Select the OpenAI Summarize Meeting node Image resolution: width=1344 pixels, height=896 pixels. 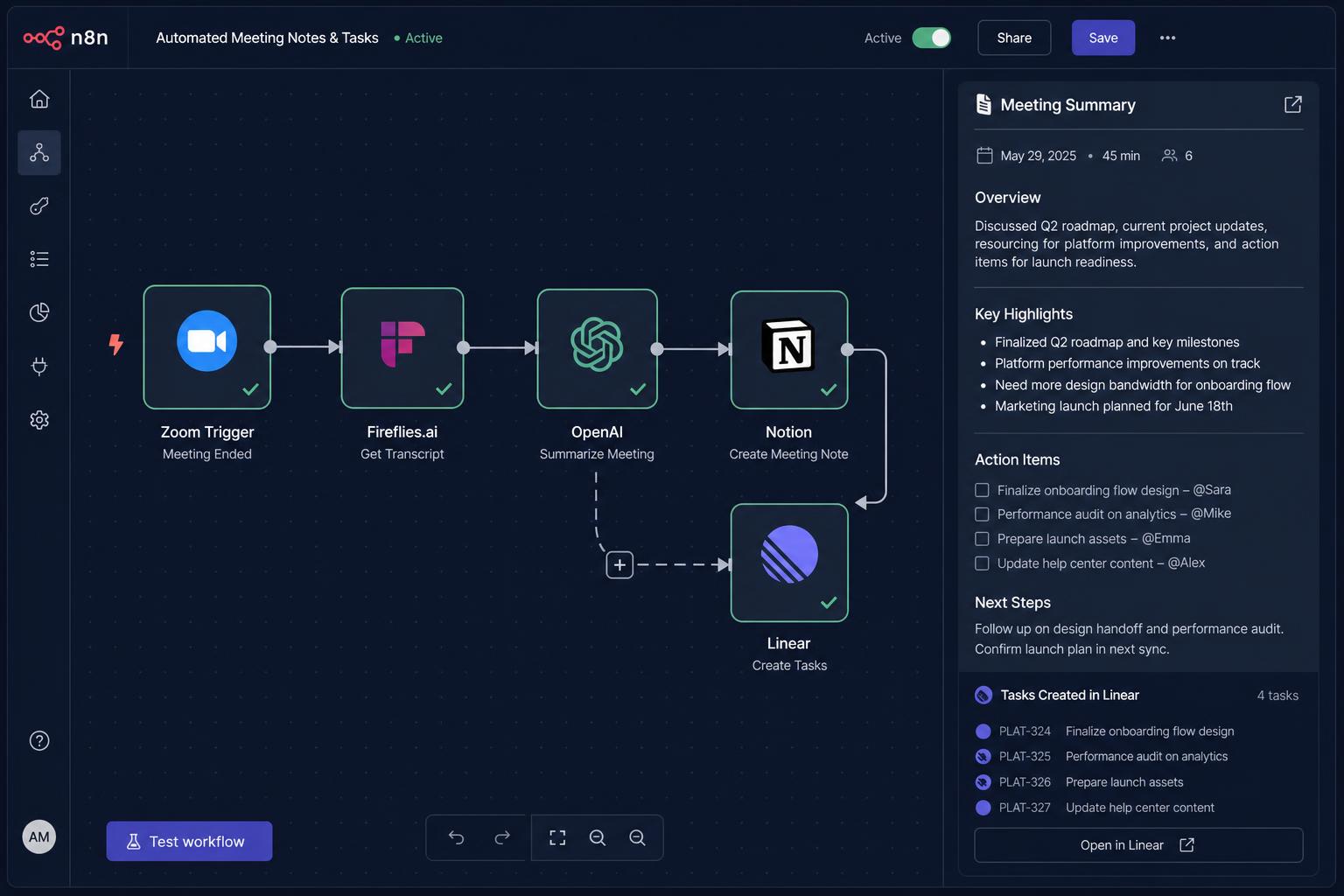(x=597, y=348)
